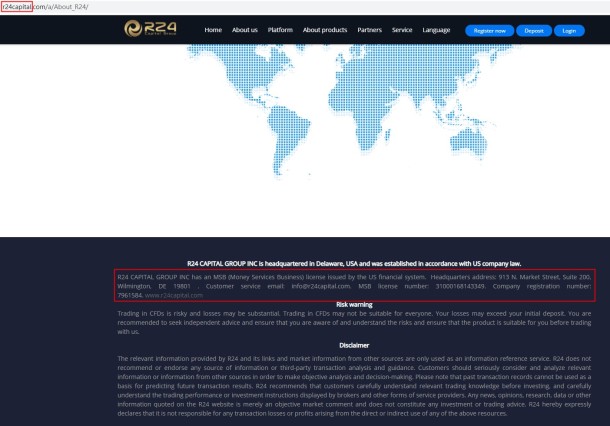Open the Home menu item
610x426 pixels.
point(213,30)
